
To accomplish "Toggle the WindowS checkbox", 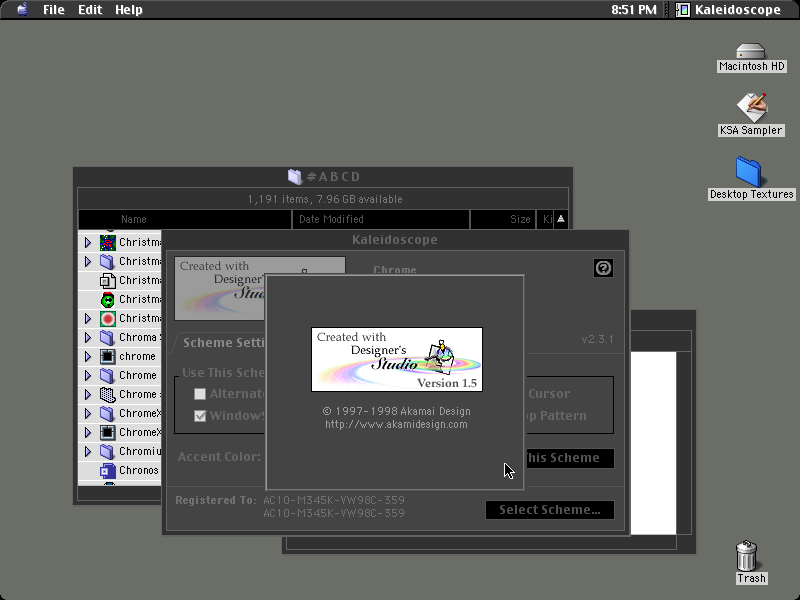I will tap(200, 416).
